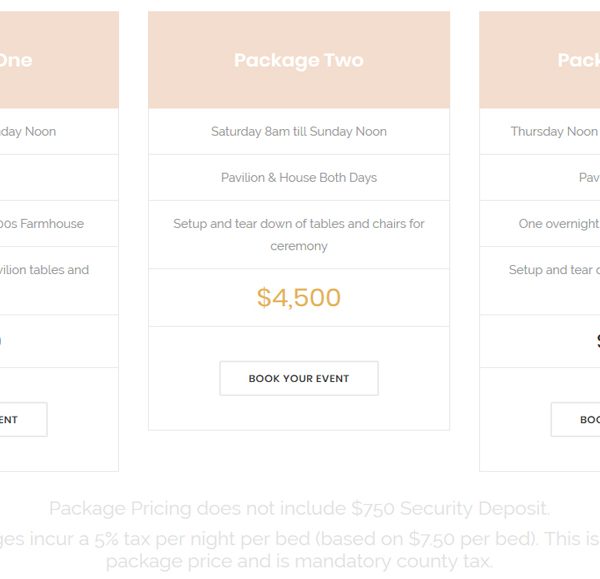Select the Saturday 8am till Sunday Noon row
The height and width of the screenshot is (579, 600).
299,131
